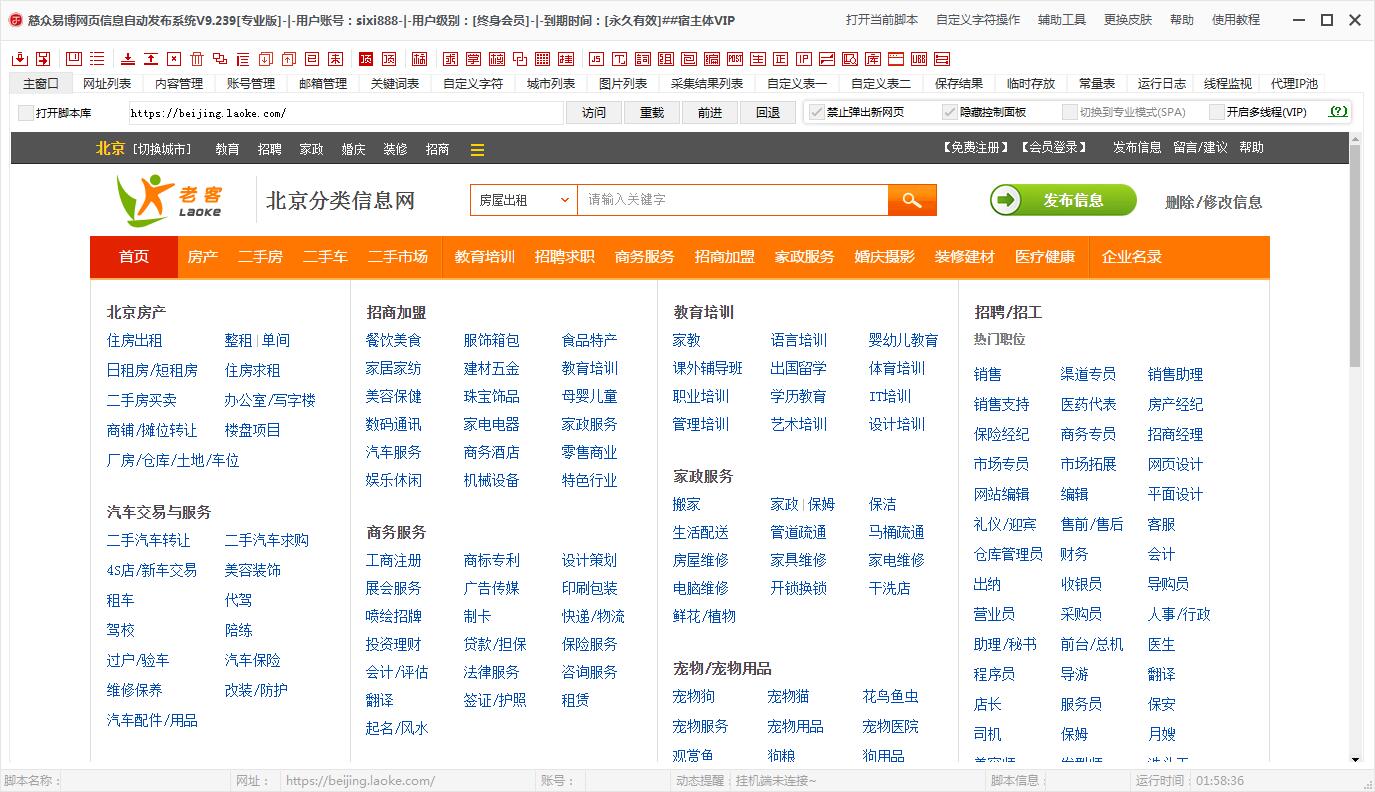Click the vertical scrollbar thumb of the webpage
Image resolution: width=1375 pixels, height=792 pixels.
pyautogui.click(x=1355, y=255)
